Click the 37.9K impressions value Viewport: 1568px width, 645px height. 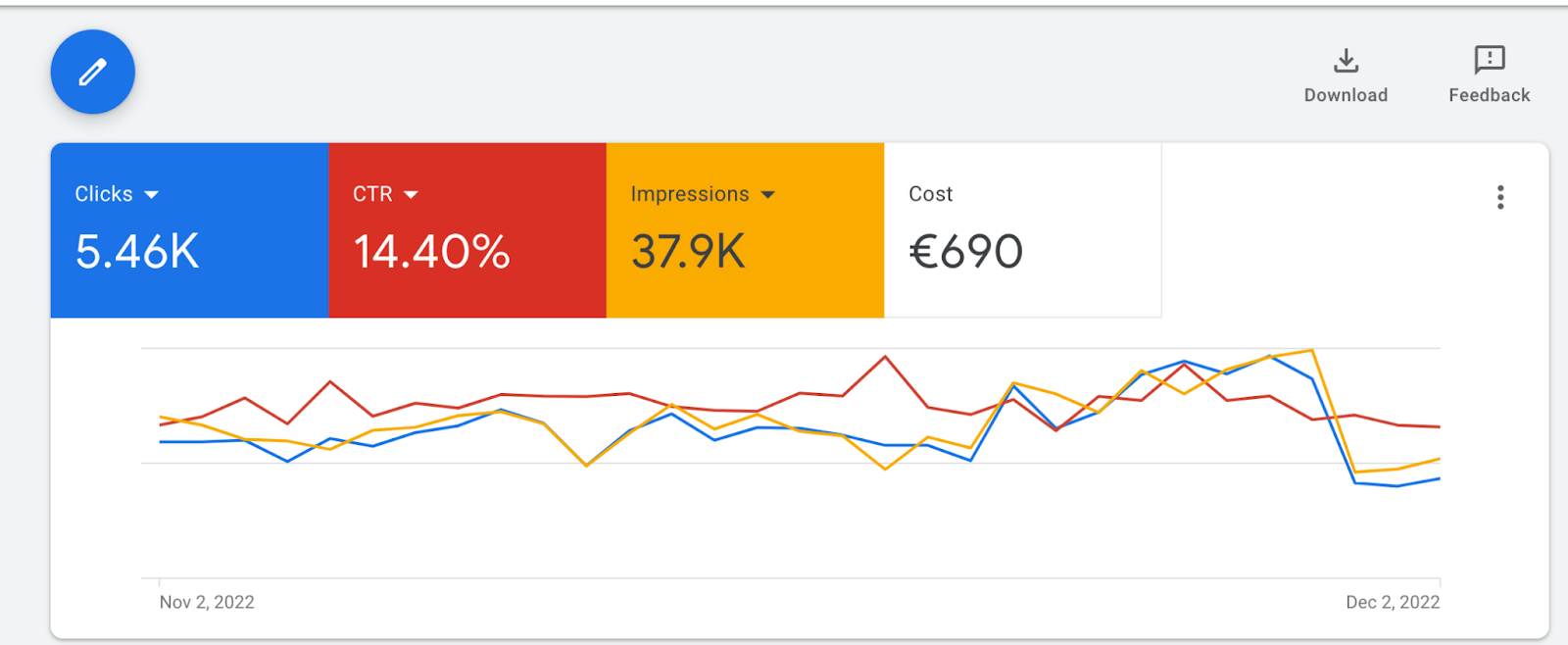click(x=688, y=252)
